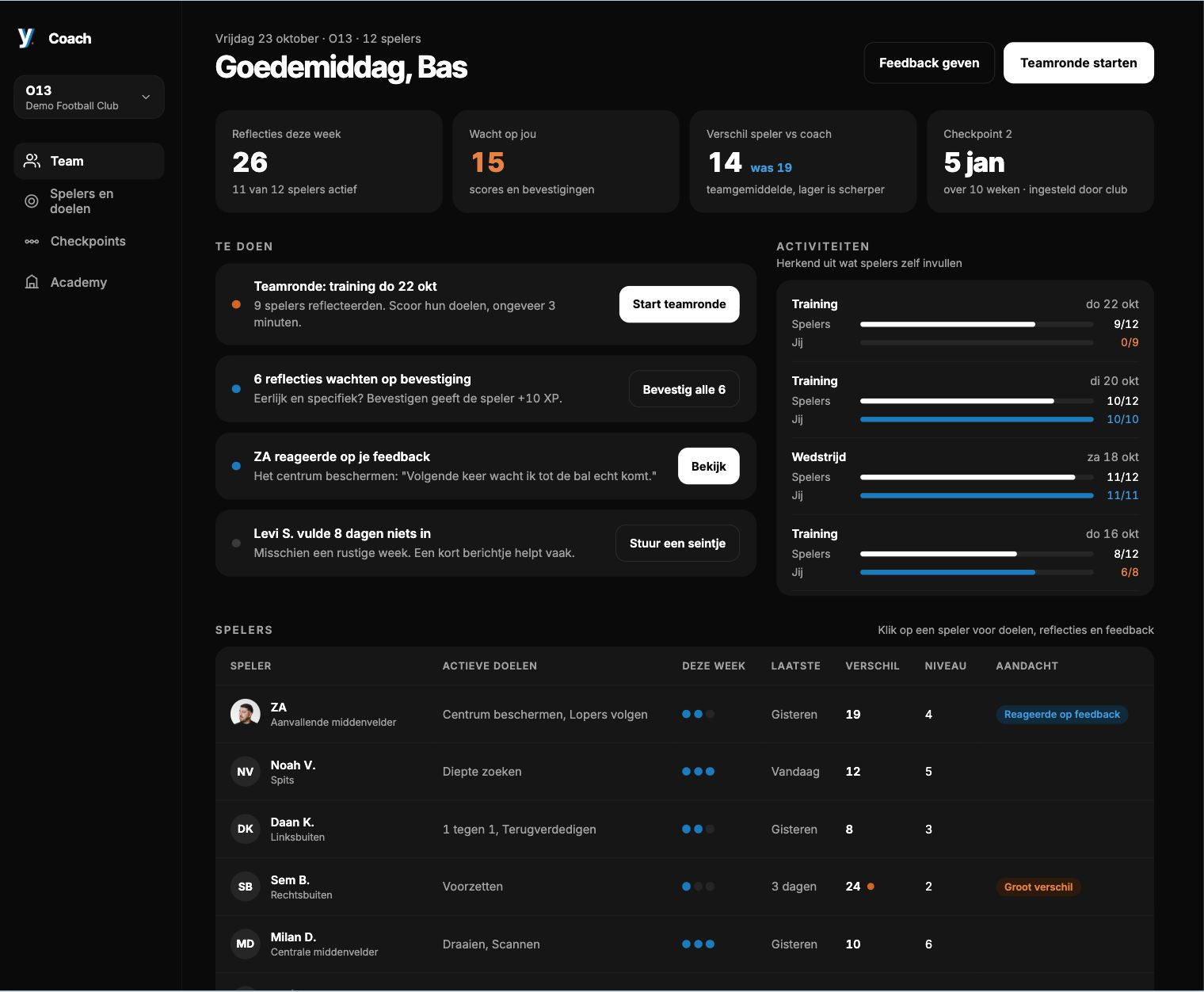This screenshot has width=1204, height=992.
Task: Click the DK avatar for Daan K.
Action: tap(246, 829)
